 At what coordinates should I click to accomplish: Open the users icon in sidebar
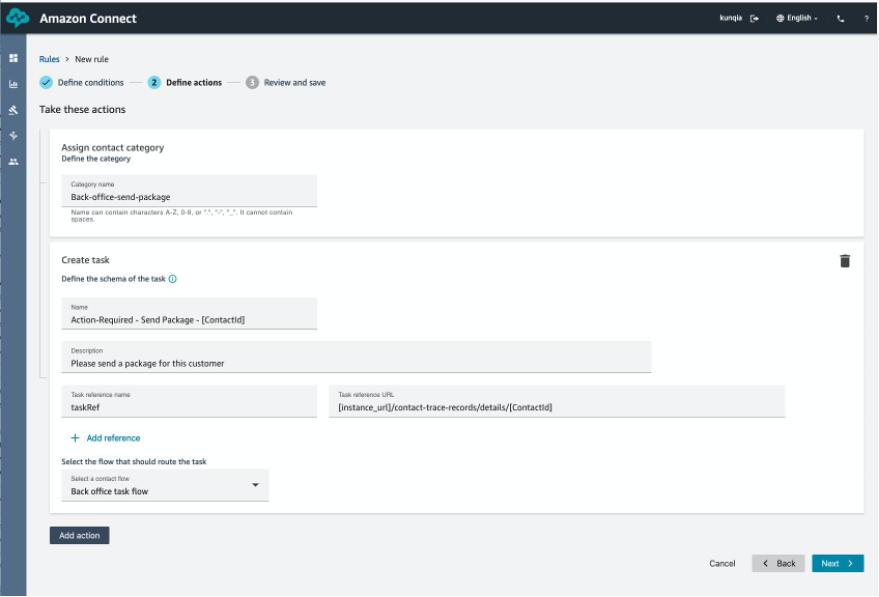[x=13, y=161]
